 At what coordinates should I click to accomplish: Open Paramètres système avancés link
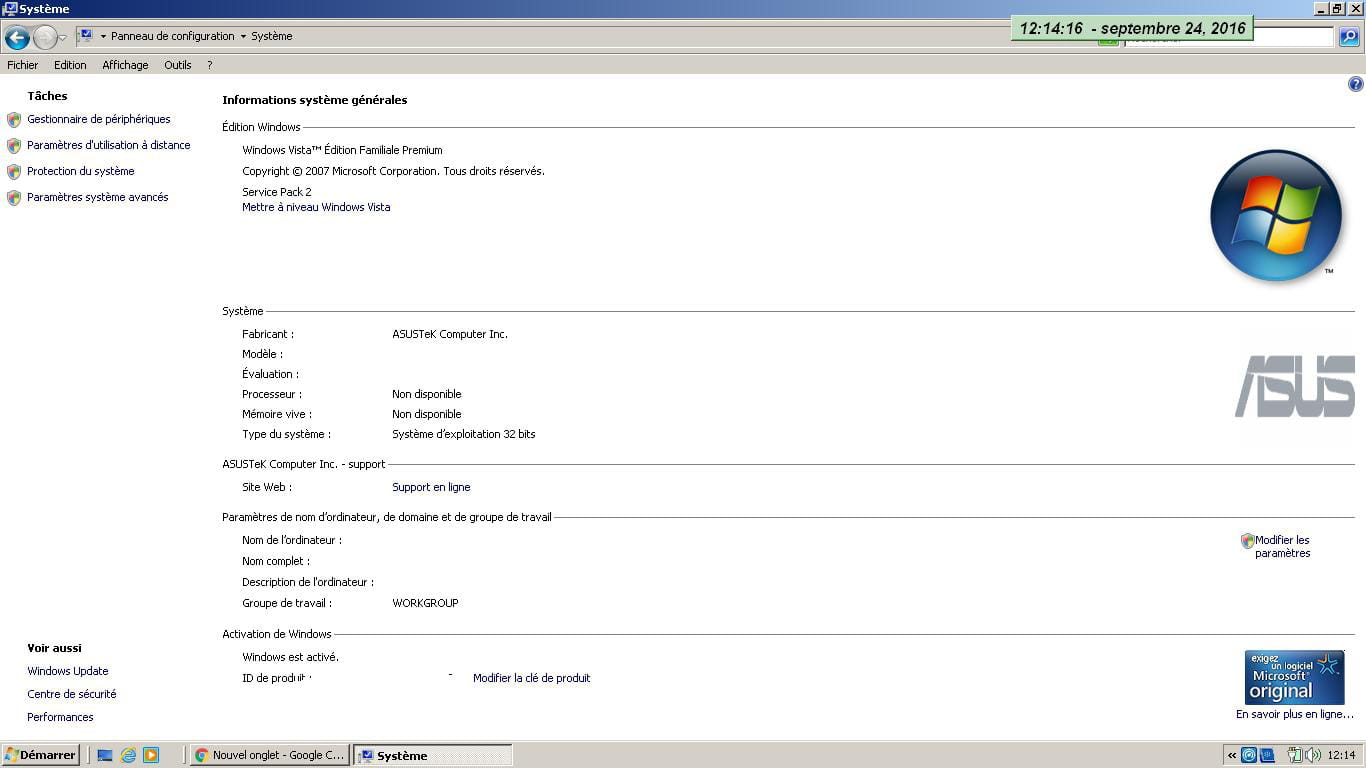[x=98, y=197]
